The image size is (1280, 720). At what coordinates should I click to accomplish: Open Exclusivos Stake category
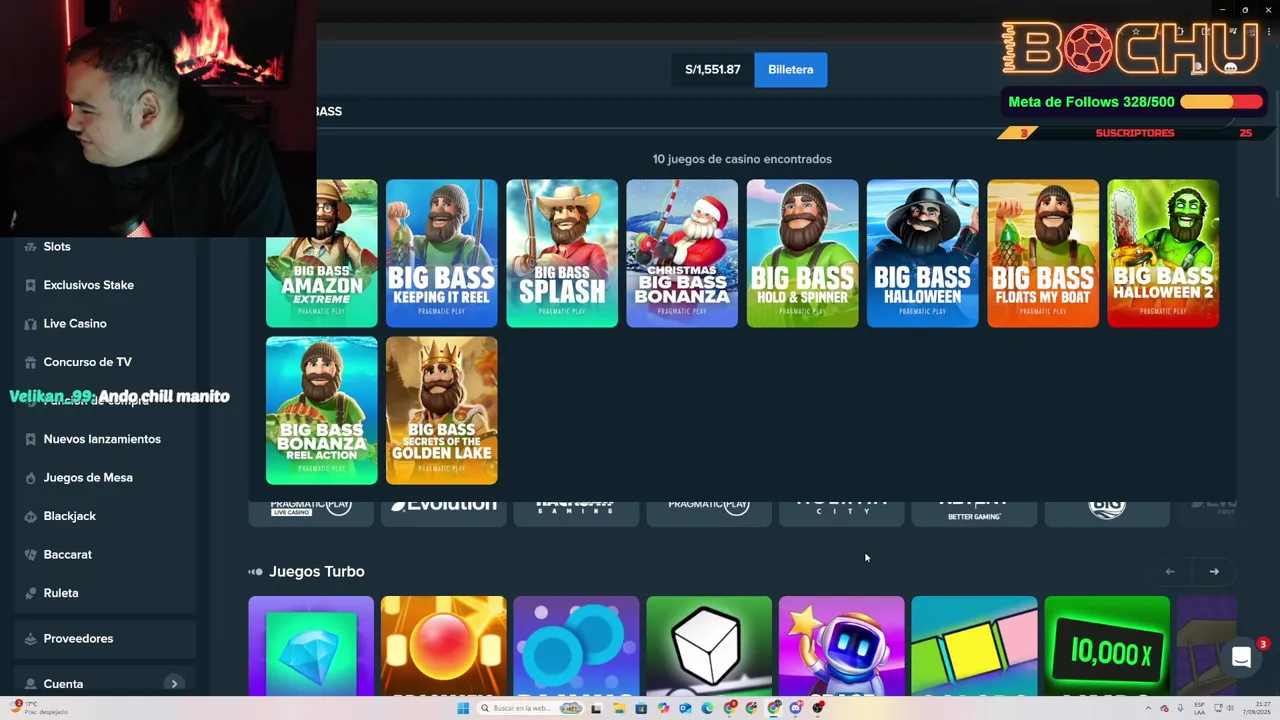click(88, 285)
